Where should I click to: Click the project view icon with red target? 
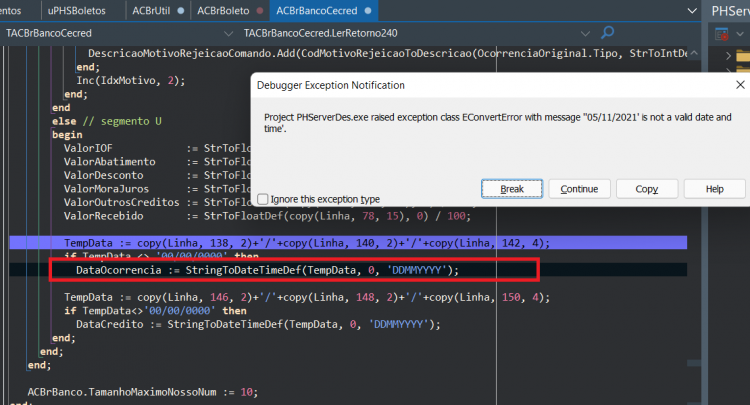pos(721,34)
